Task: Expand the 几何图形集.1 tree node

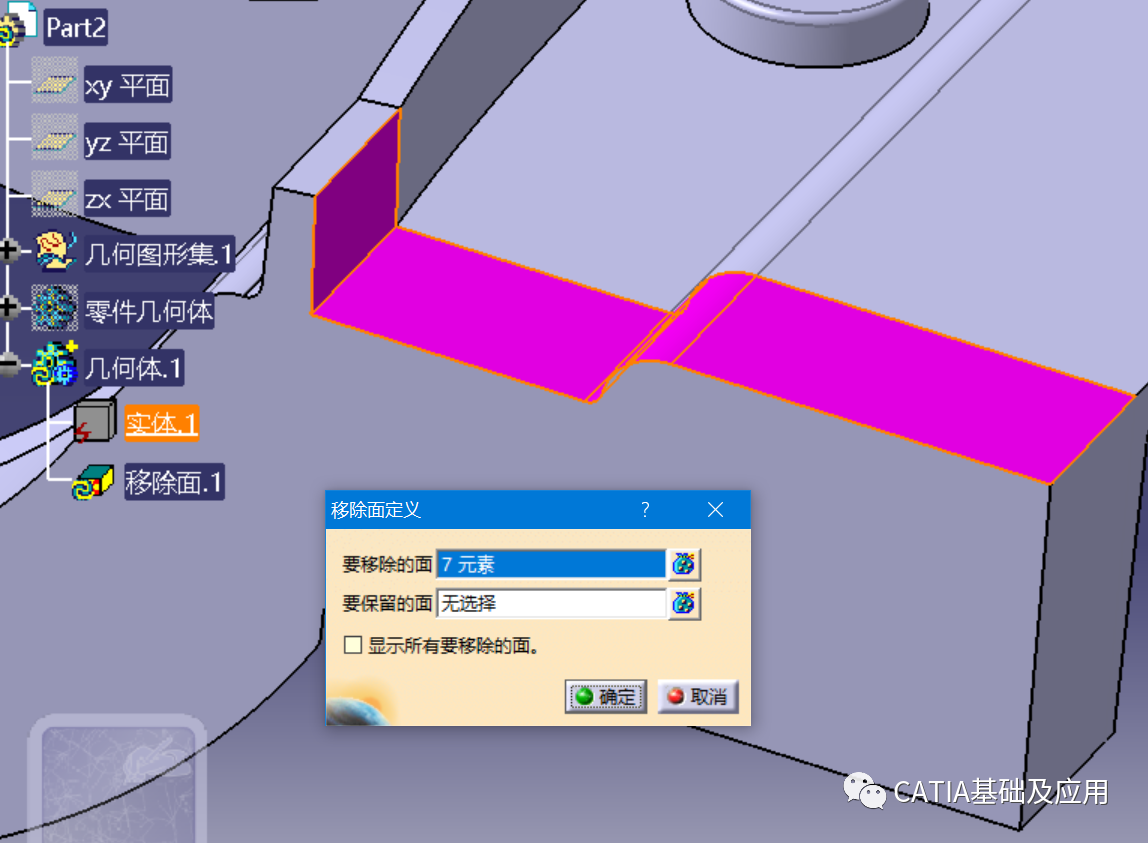Action: [x=9, y=250]
